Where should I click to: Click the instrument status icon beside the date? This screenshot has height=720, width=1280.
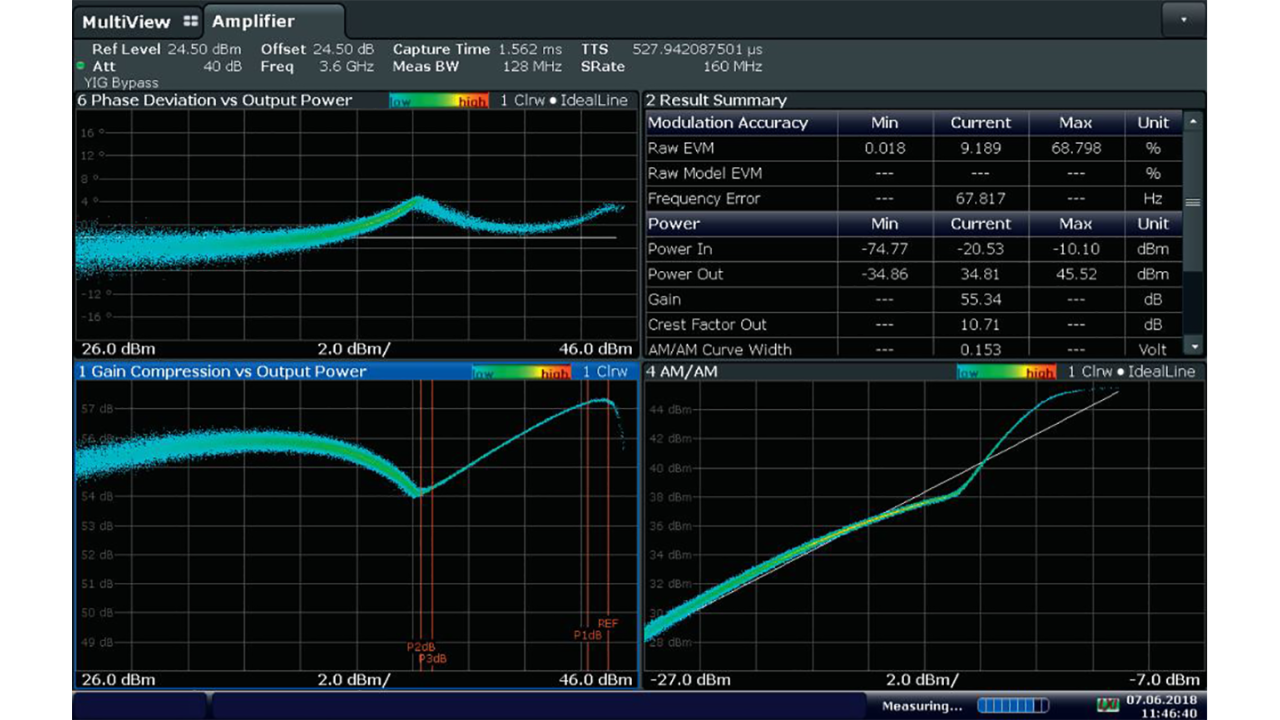[1107, 706]
